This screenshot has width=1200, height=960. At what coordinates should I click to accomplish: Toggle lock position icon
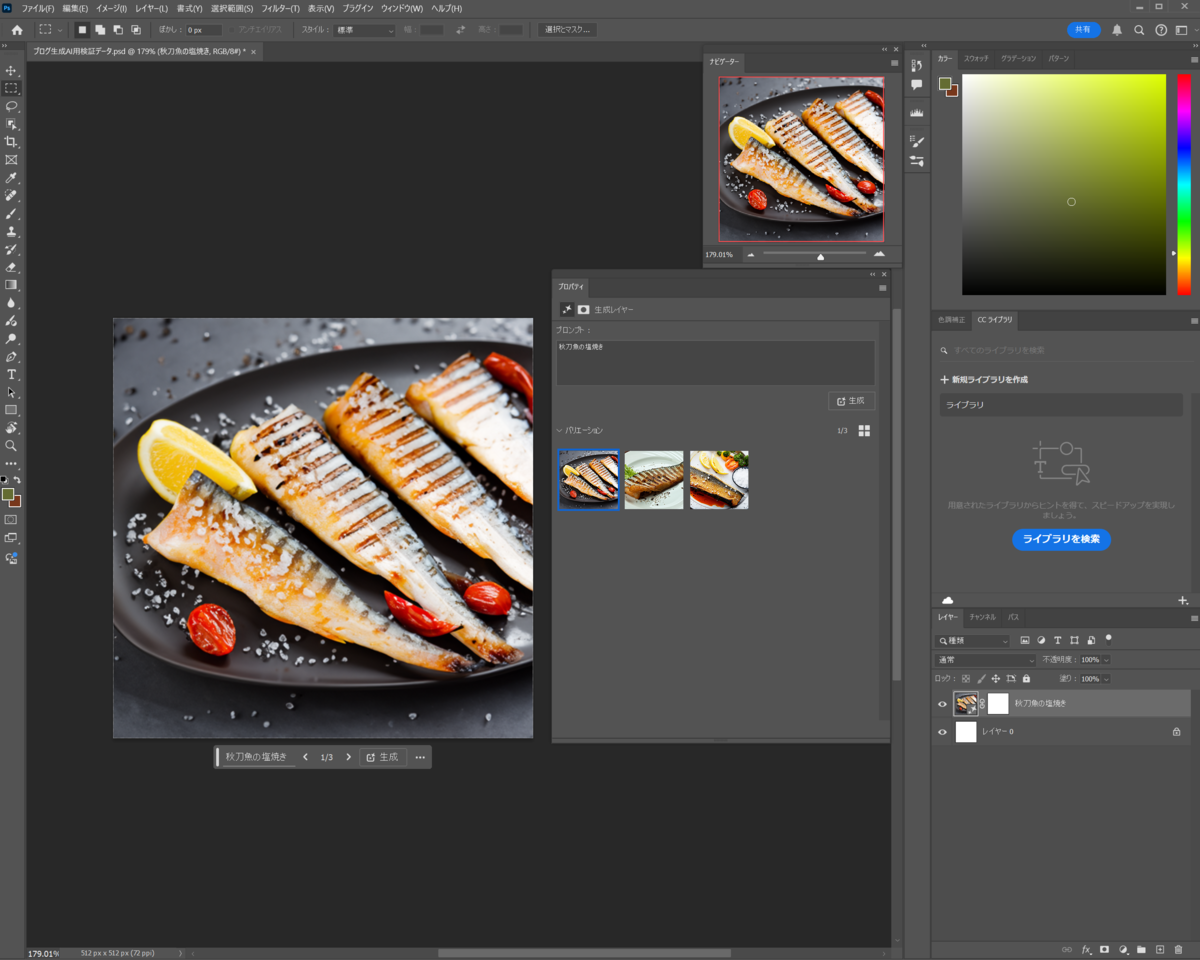tap(996, 679)
